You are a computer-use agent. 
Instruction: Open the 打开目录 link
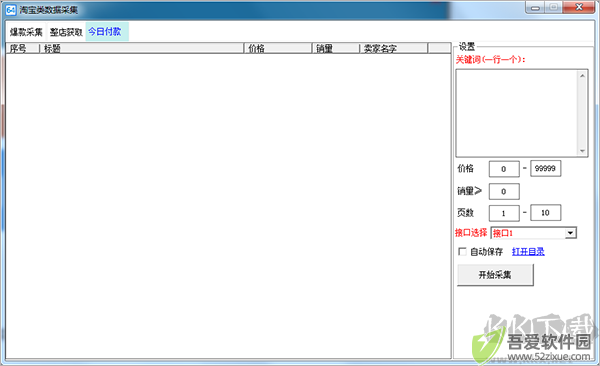coord(528,252)
